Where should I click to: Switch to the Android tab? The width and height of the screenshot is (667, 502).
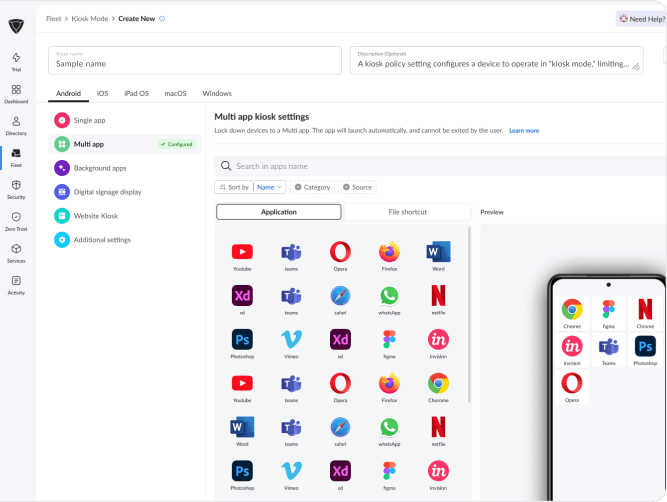(x=68, y=93)
